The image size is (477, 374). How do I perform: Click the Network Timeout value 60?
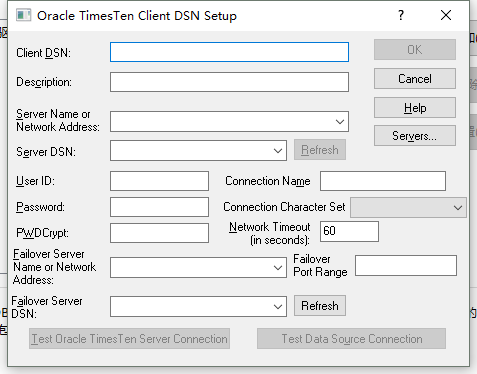point(349,231)
